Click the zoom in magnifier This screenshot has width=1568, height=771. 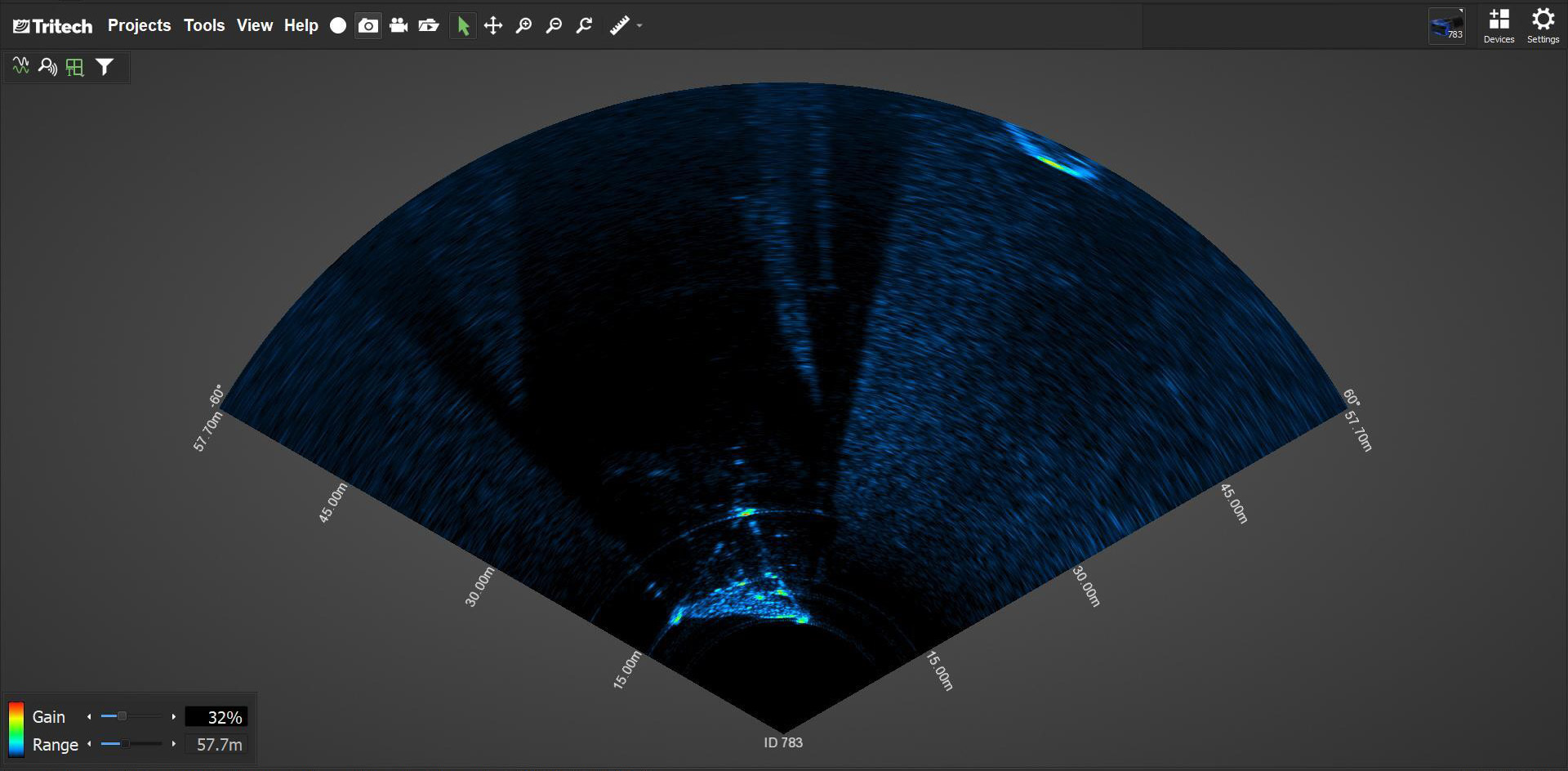click(x=524, y=26)
